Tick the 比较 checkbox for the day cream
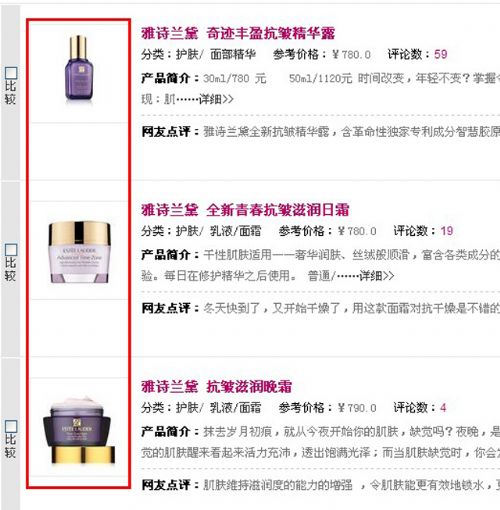Screen dimensions: 500x510 pos(11,250)
